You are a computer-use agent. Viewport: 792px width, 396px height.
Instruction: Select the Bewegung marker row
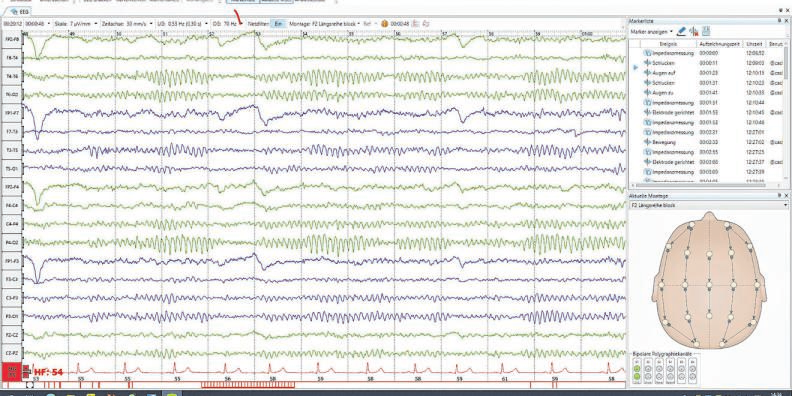(x=707, y=142)
